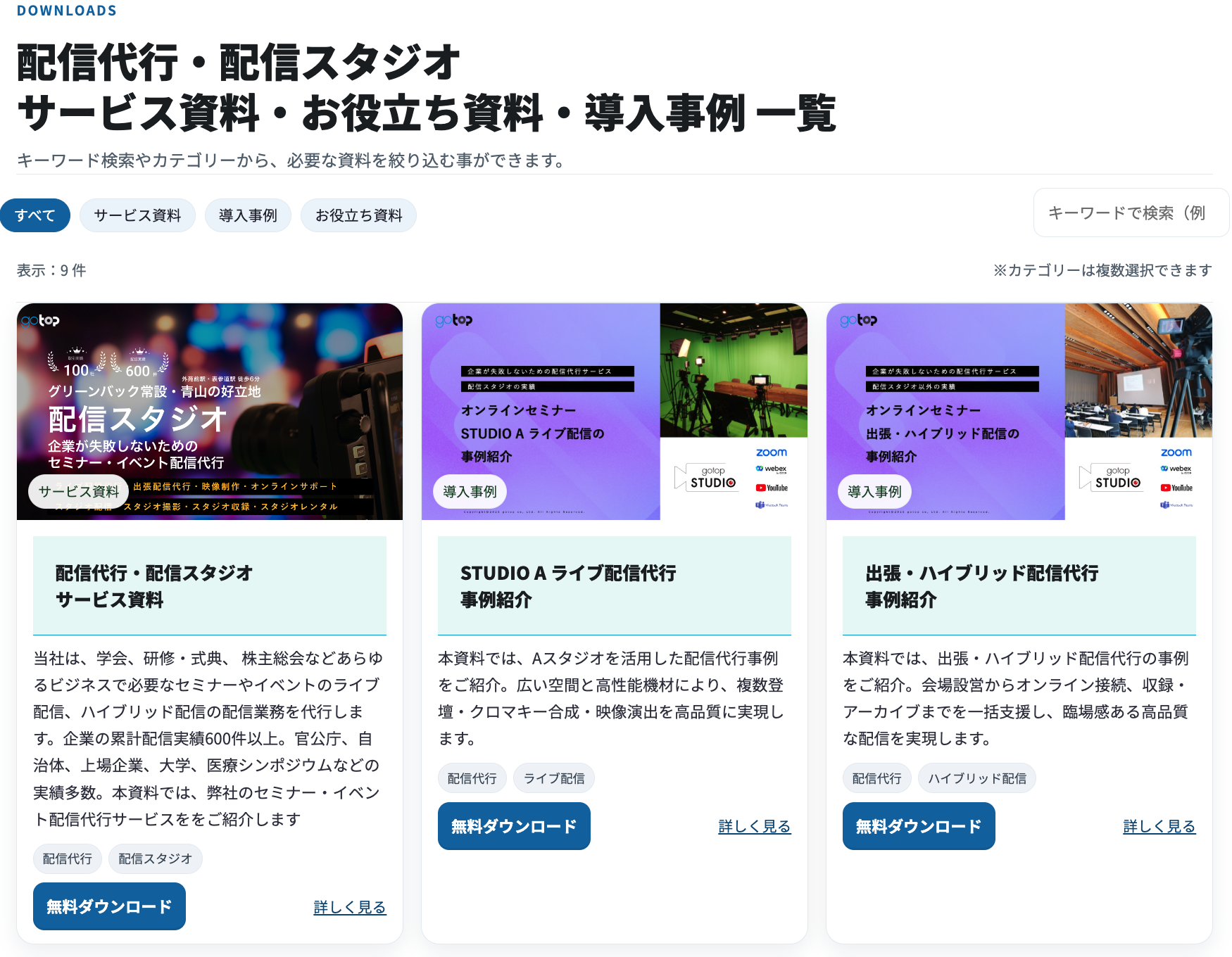
Task: Toggle the 導入事例 category filter
Action: (x=248, y=215)
